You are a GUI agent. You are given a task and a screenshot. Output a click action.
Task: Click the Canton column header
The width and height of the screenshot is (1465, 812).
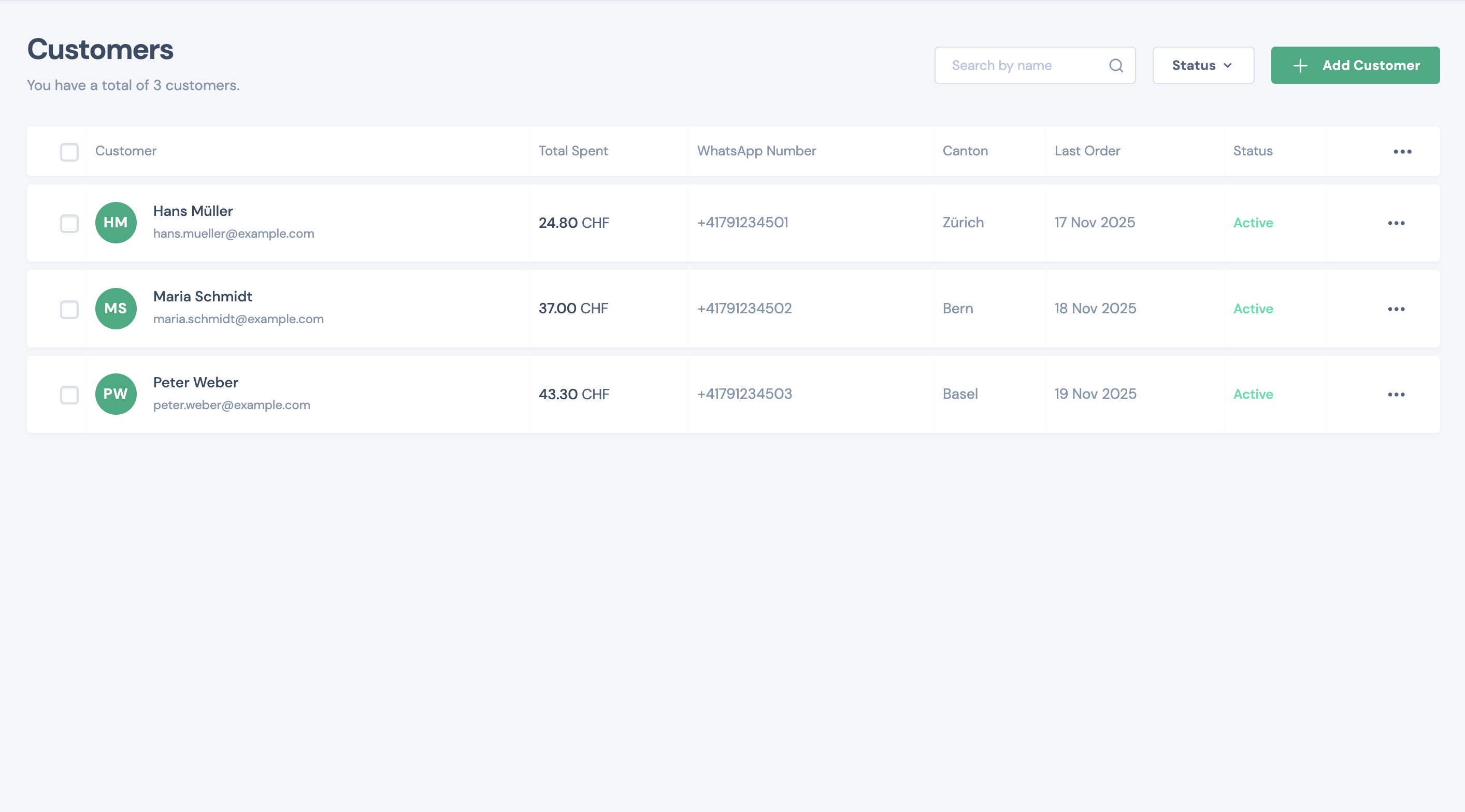point(965,151)
